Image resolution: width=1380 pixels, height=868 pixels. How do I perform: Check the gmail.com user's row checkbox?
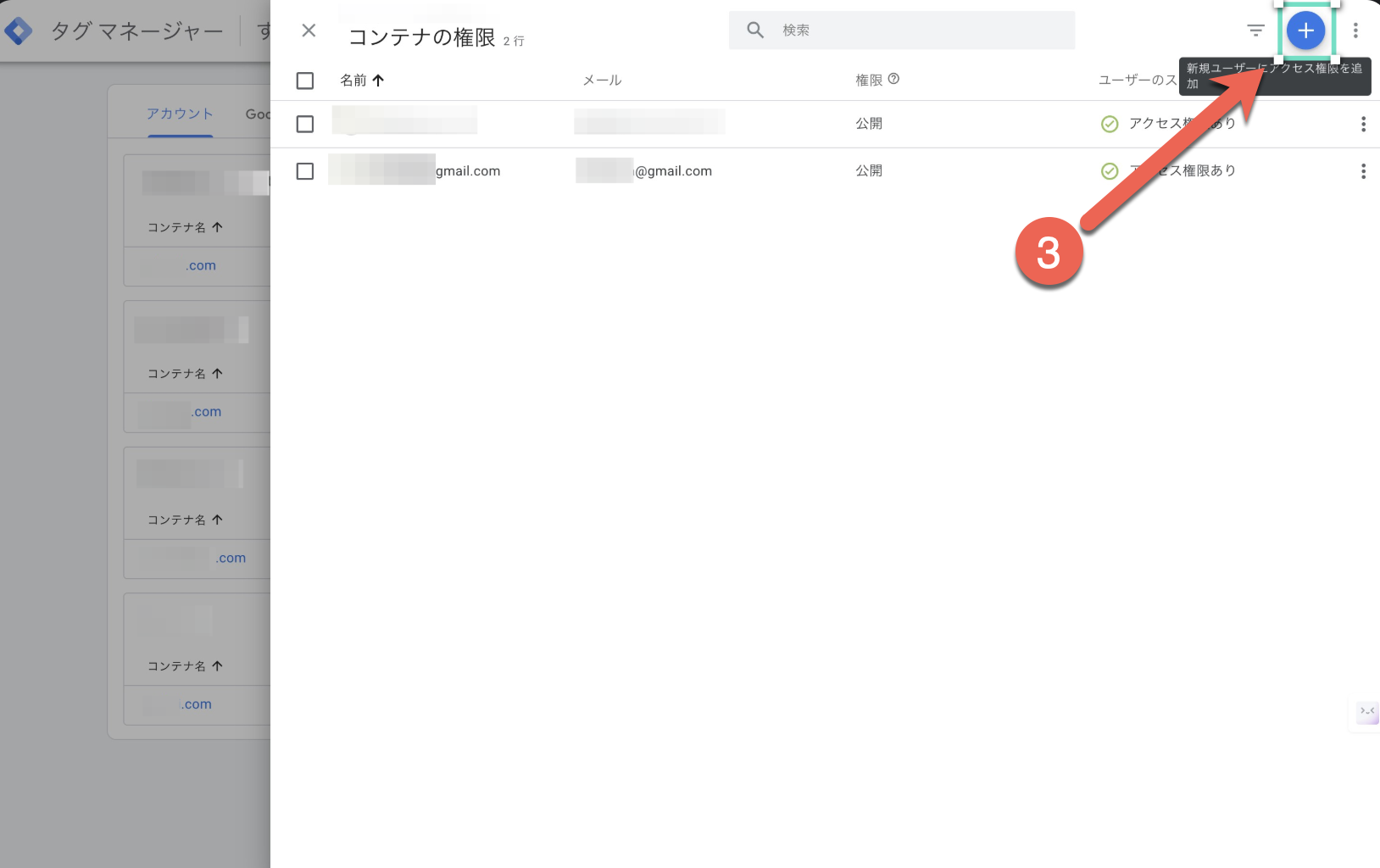coord(305,170)
